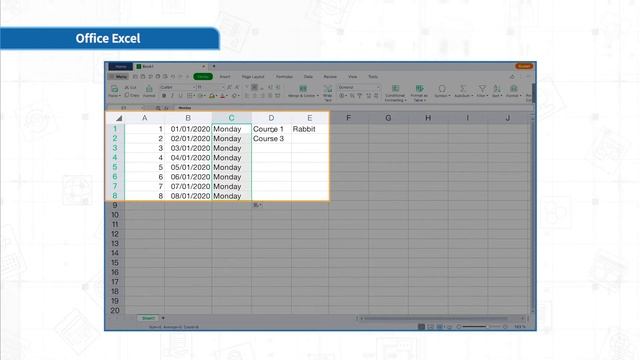The width and height of the screenshot is (640, 360).
Task: Click cell with Rabbit
Action: 310,129
